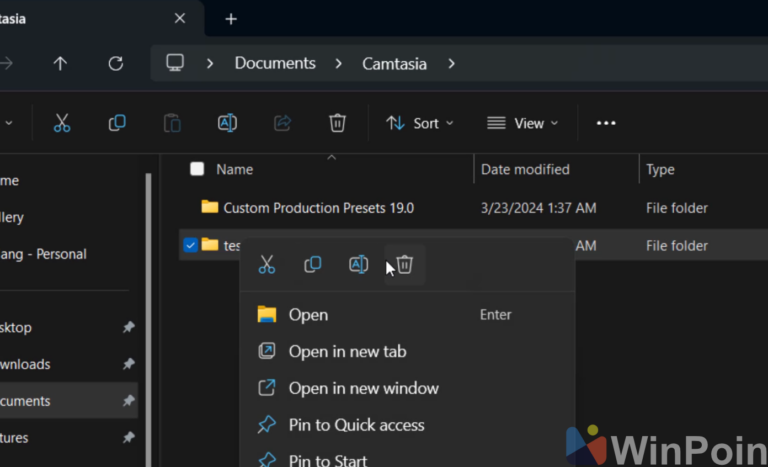Click File folder type of the selected test folder
768x467 pixels.
click(x=676, y=246)
